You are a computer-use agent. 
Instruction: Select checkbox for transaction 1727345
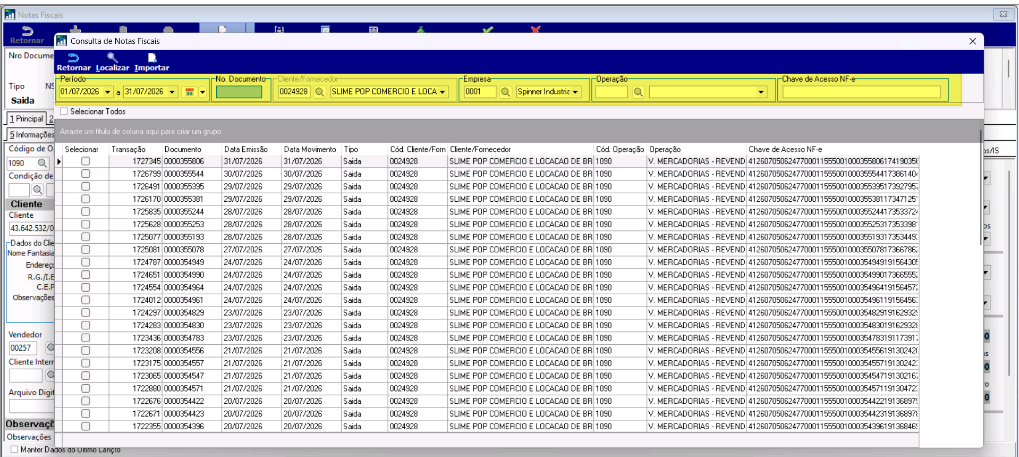pyautogui.click(x=85, y=161)
